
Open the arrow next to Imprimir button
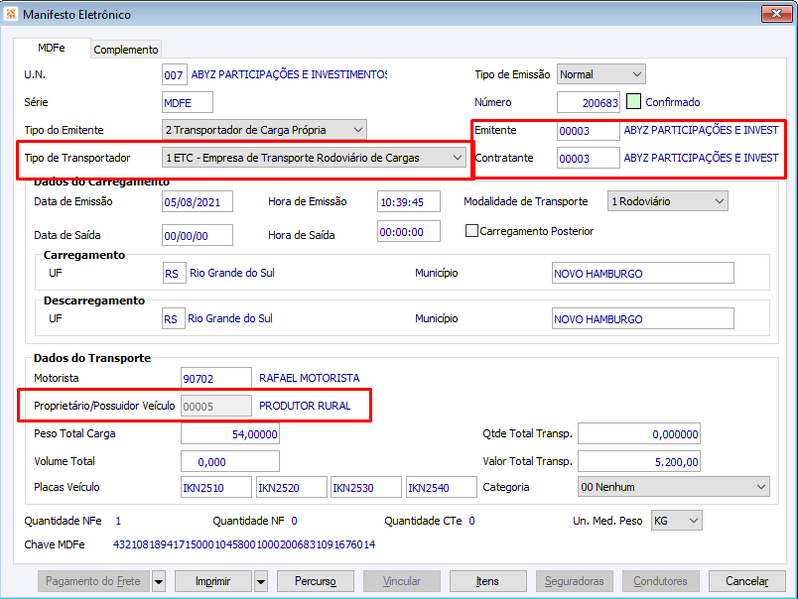click(x=261, y=581)
